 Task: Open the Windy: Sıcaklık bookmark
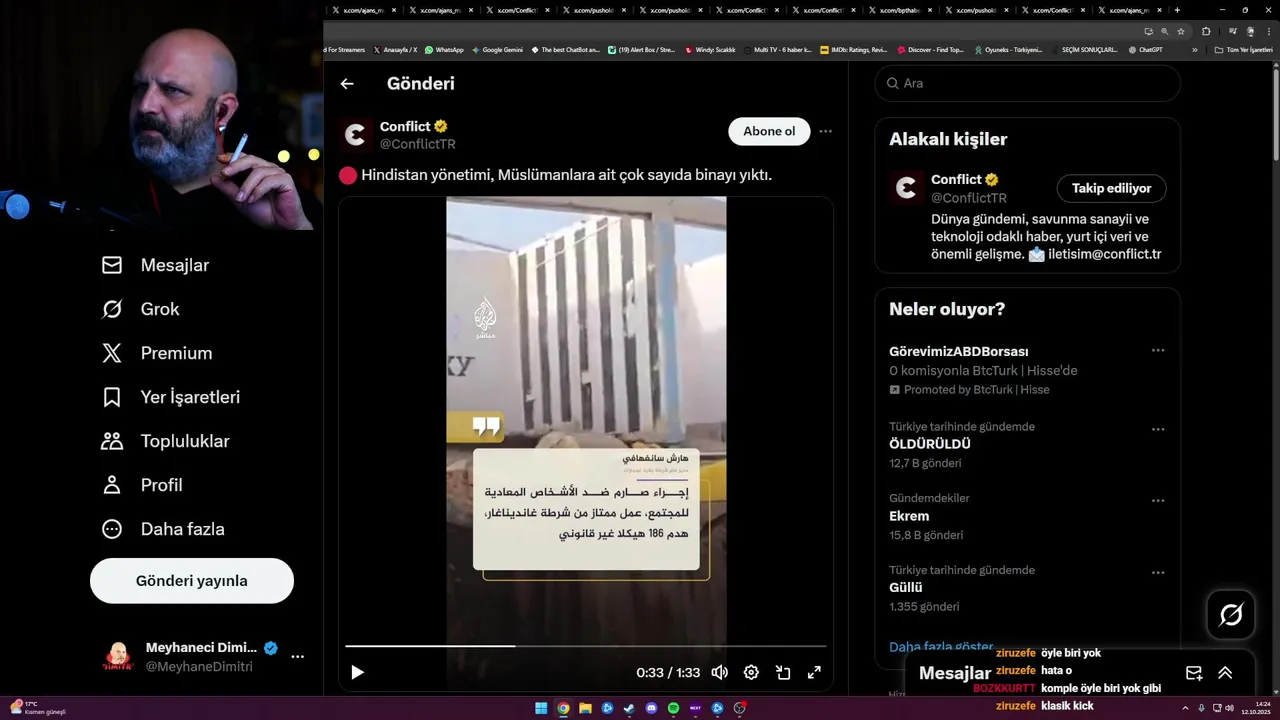tap(710, 49)
